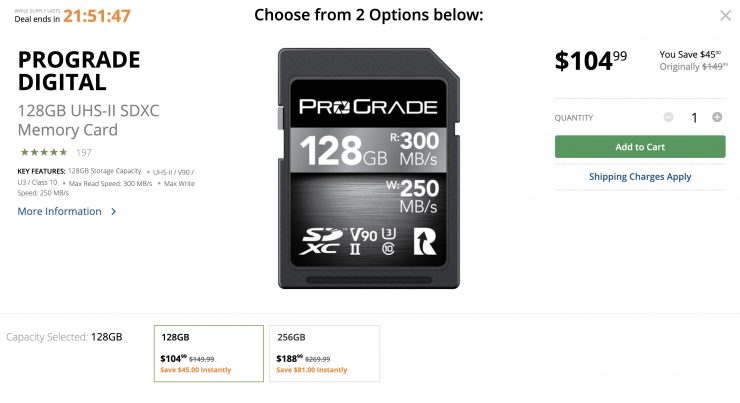This screenshot has height=403, width=740.
Task: Click the deal countdown timer
Action: pos(96,16)
